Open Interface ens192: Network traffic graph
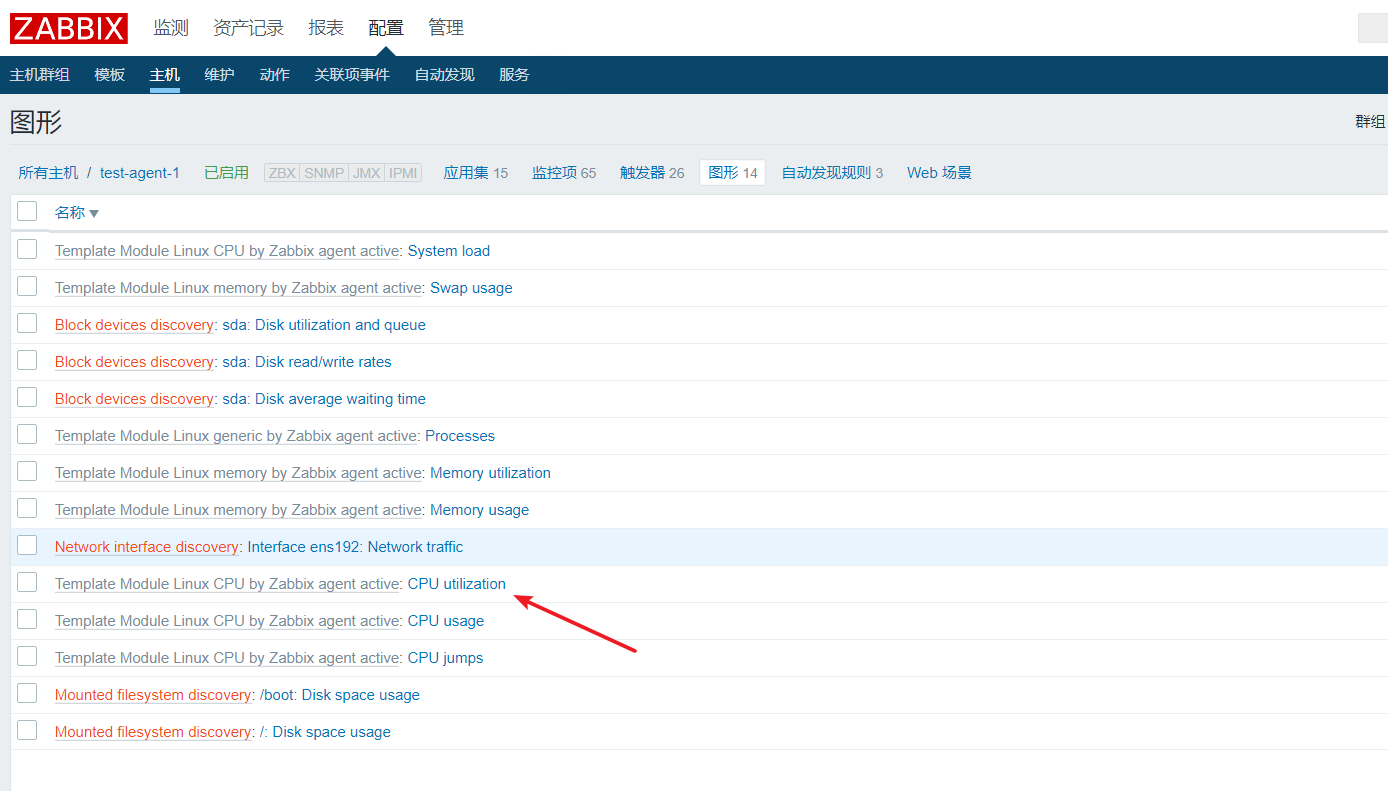The height and width of the screenshot is (791, 1388). pyautogui.click(x=355, y=547)
